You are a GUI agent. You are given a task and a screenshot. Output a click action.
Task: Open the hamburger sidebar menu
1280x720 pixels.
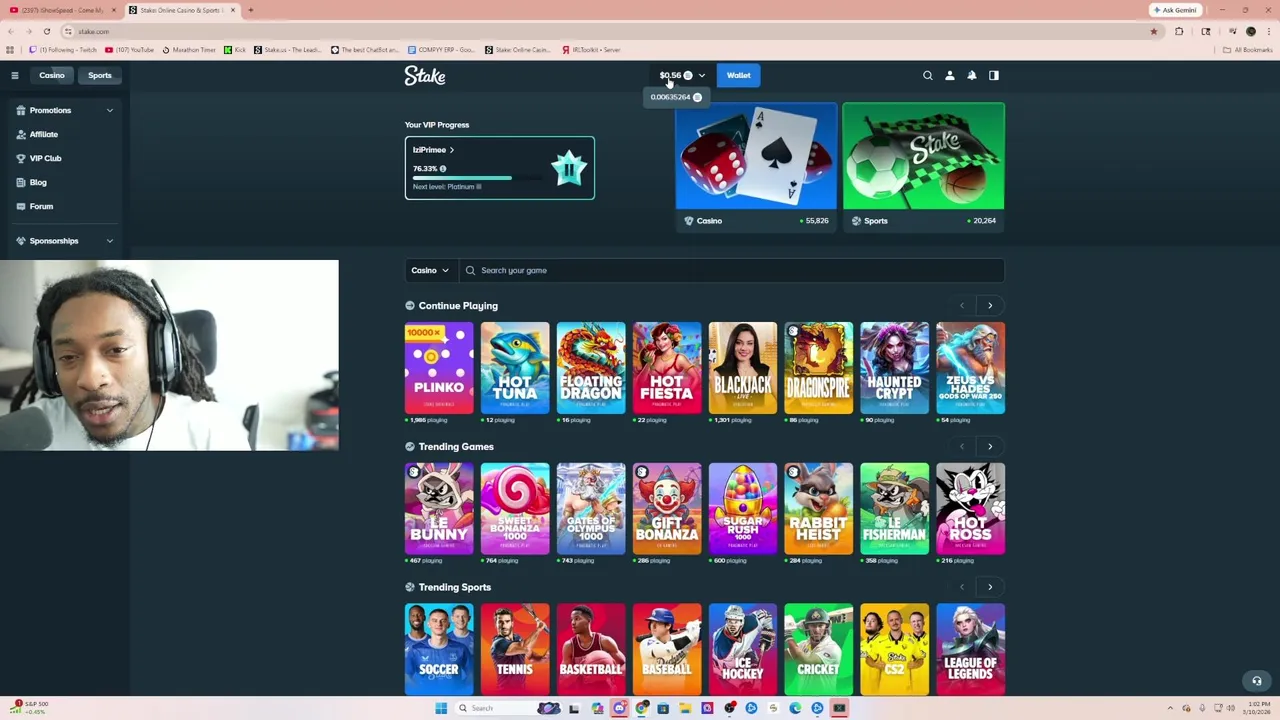coord(15,75)
